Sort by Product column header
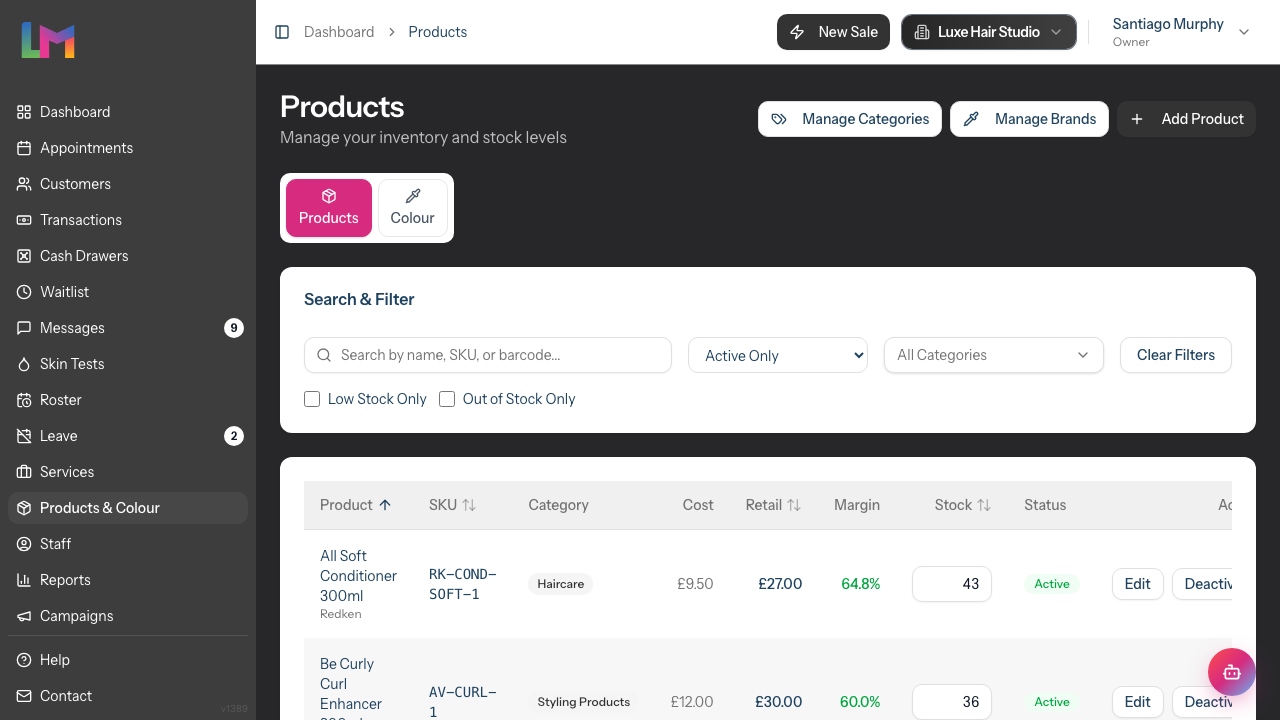Screen dimensions: 1280x720 pyautogui.click(x=356, y=505)
